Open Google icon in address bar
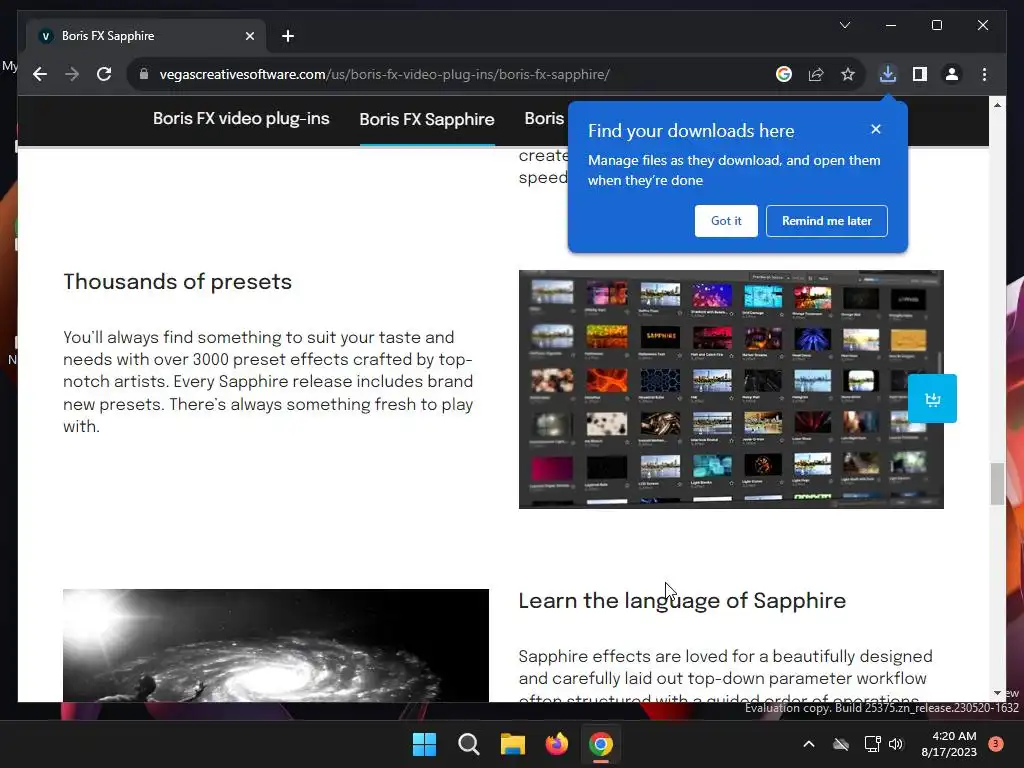Image resolution: width=1024 pixels, height=768 pixels. click(x=784, y=74)
